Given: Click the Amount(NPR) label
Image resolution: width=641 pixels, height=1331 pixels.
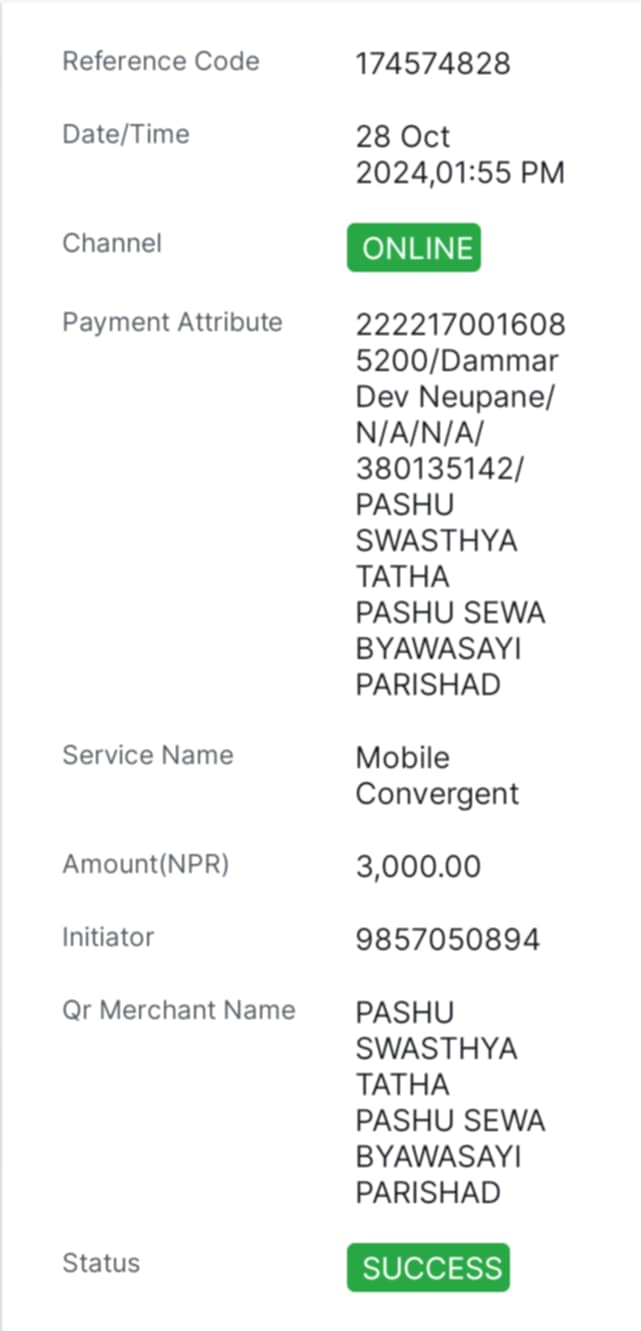Looking at the screenshot, I should click(x=146, y=864).
